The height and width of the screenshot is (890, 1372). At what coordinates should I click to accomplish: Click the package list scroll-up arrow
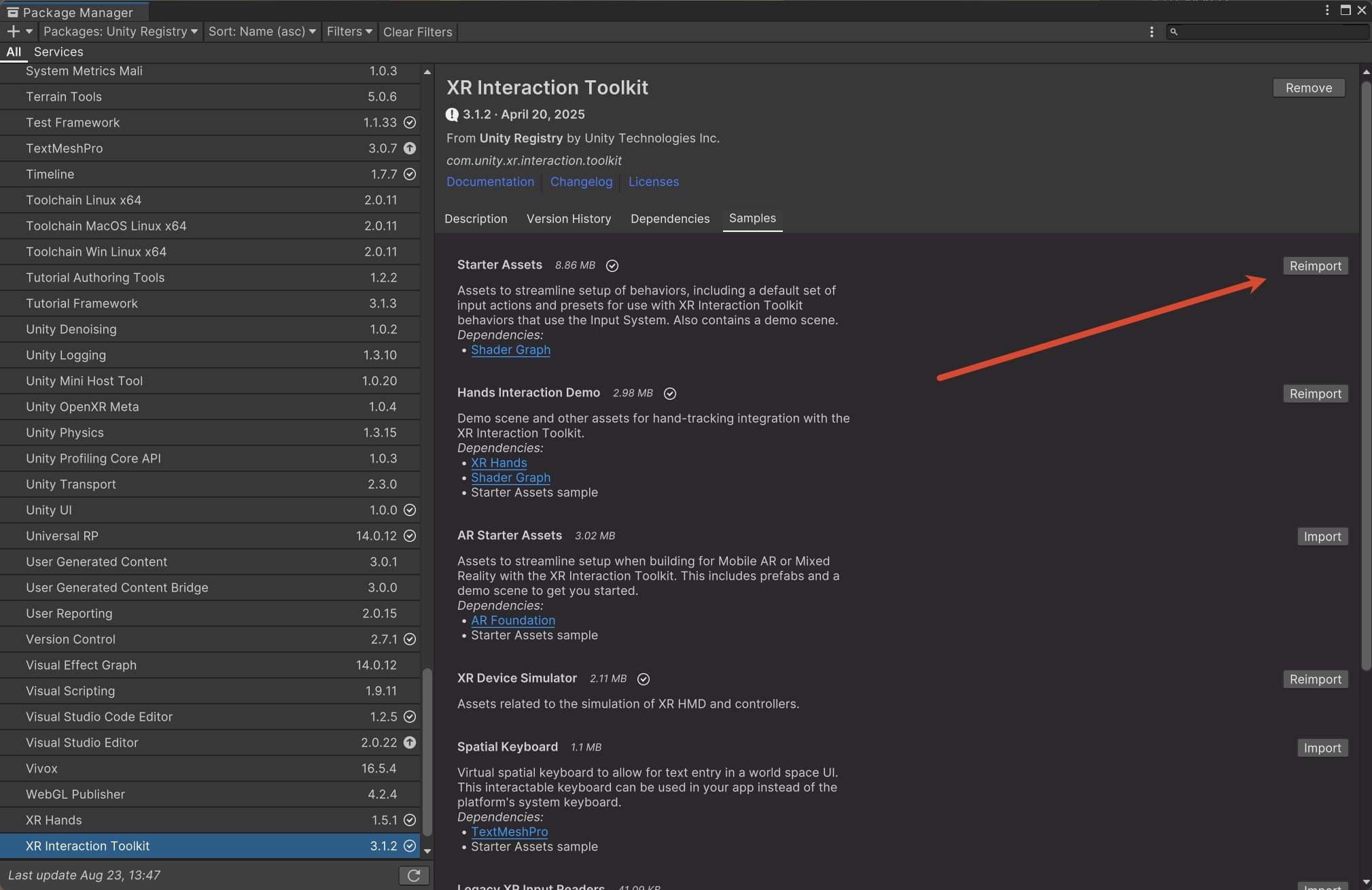pyautogui.click(x=427, y=71)
